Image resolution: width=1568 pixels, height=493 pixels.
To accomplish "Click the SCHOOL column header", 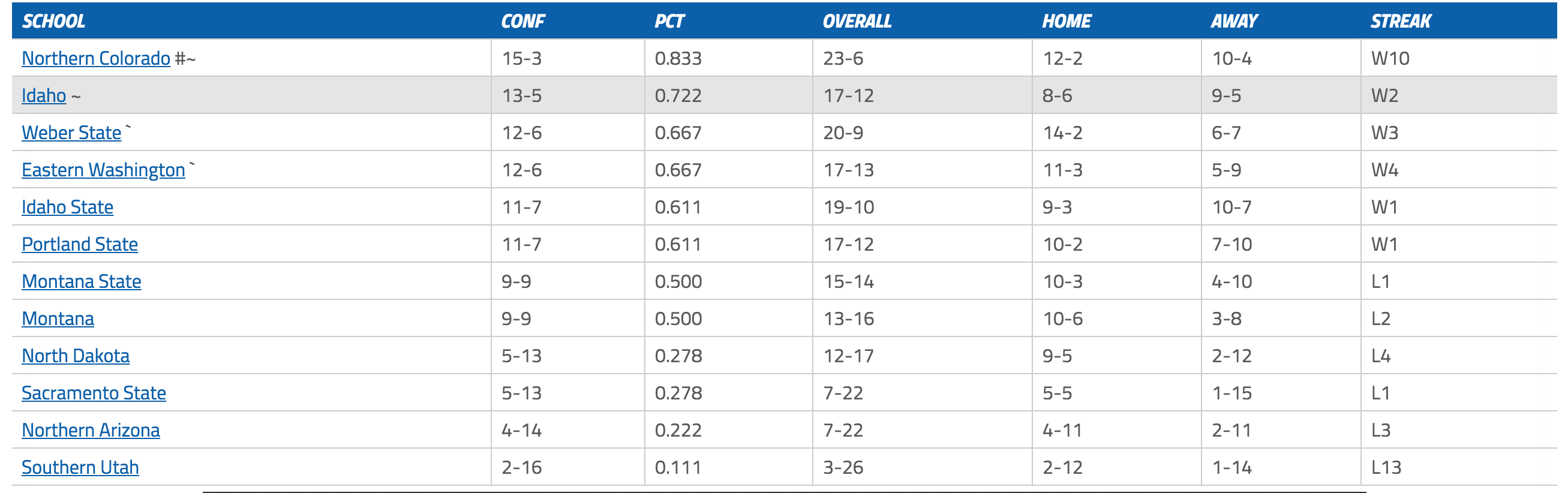I will pyautogui.click(x=53, y=22).
